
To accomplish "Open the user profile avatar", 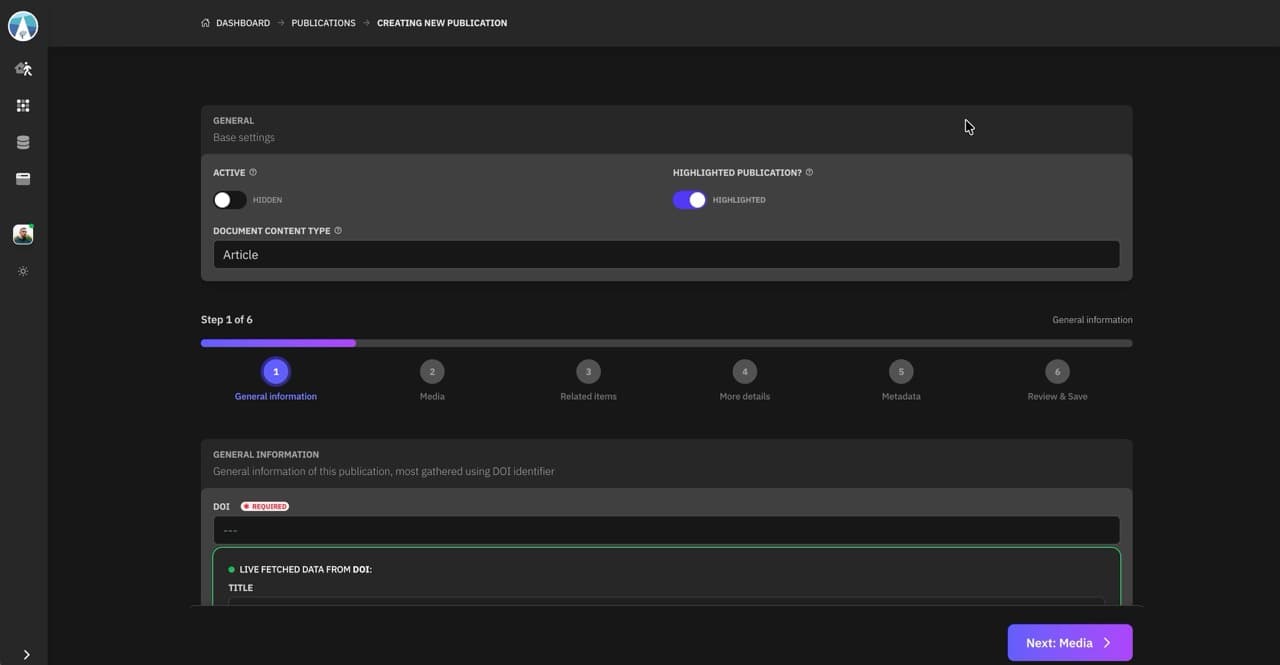I will point(23,234).
